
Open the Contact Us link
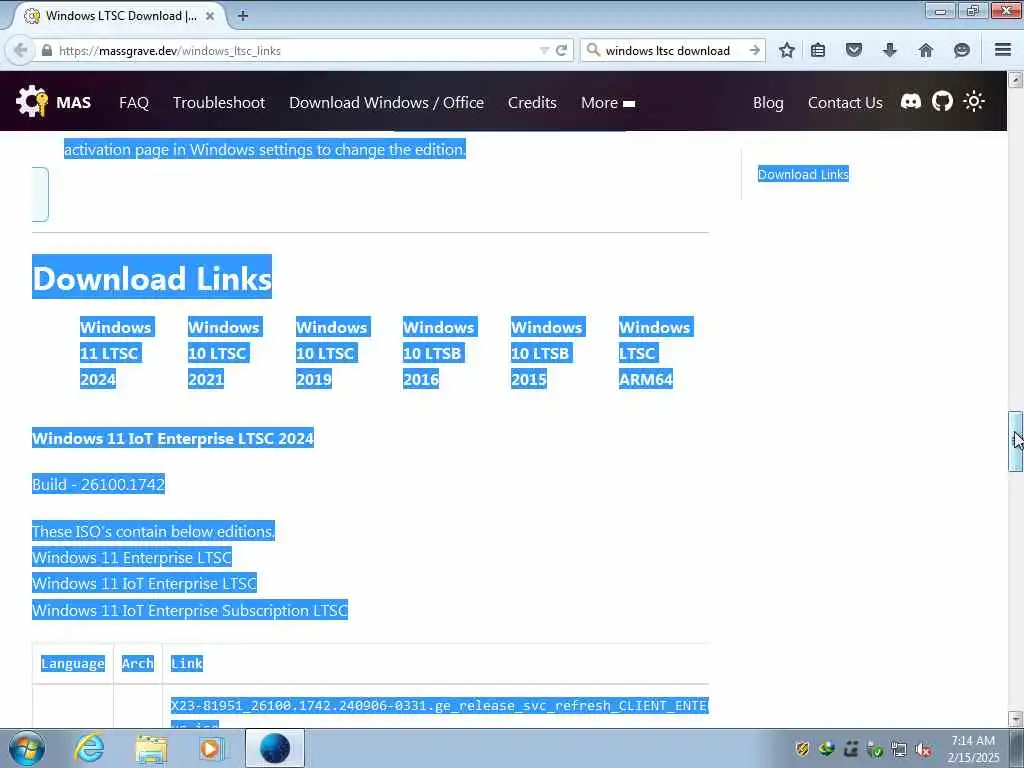click(845, 103)
